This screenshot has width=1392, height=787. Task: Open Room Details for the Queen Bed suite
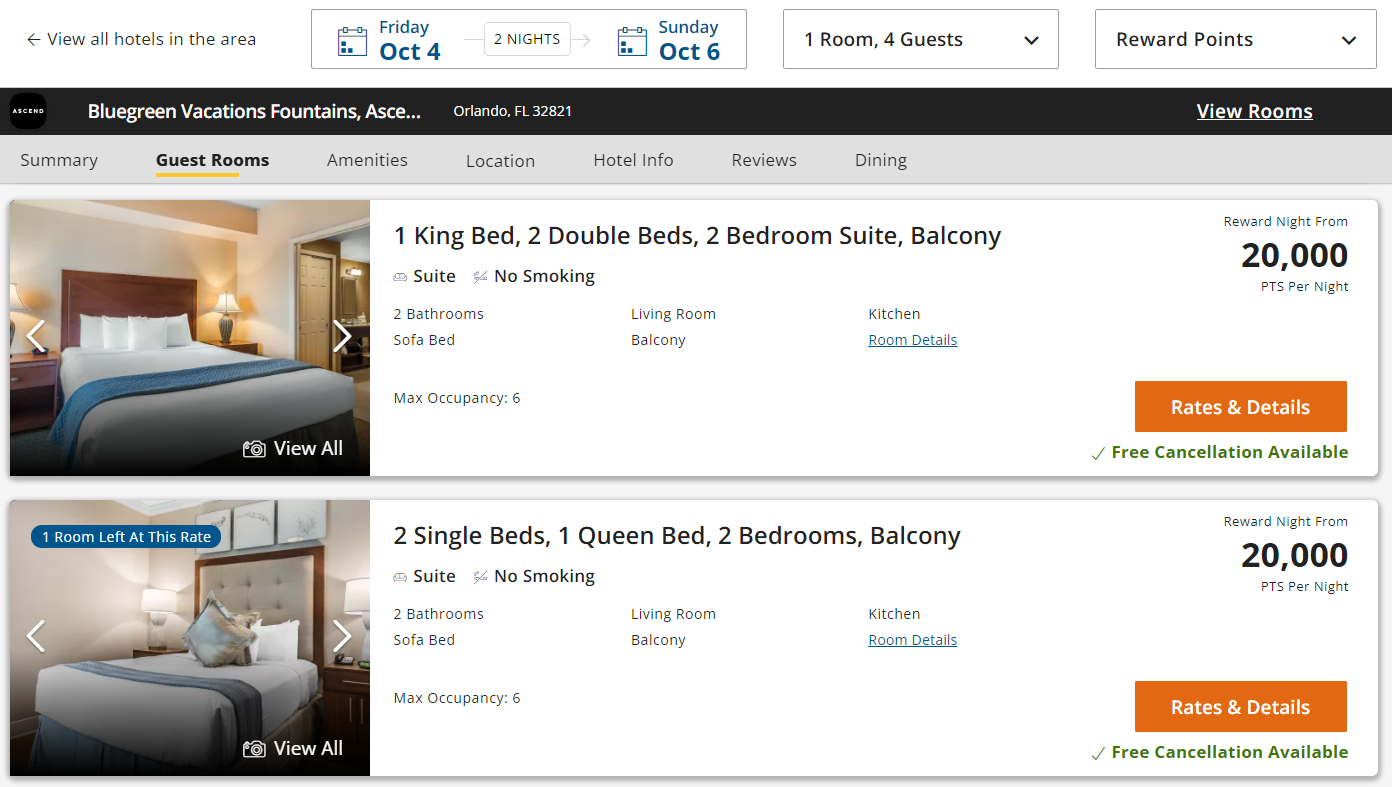click(912, 639)
